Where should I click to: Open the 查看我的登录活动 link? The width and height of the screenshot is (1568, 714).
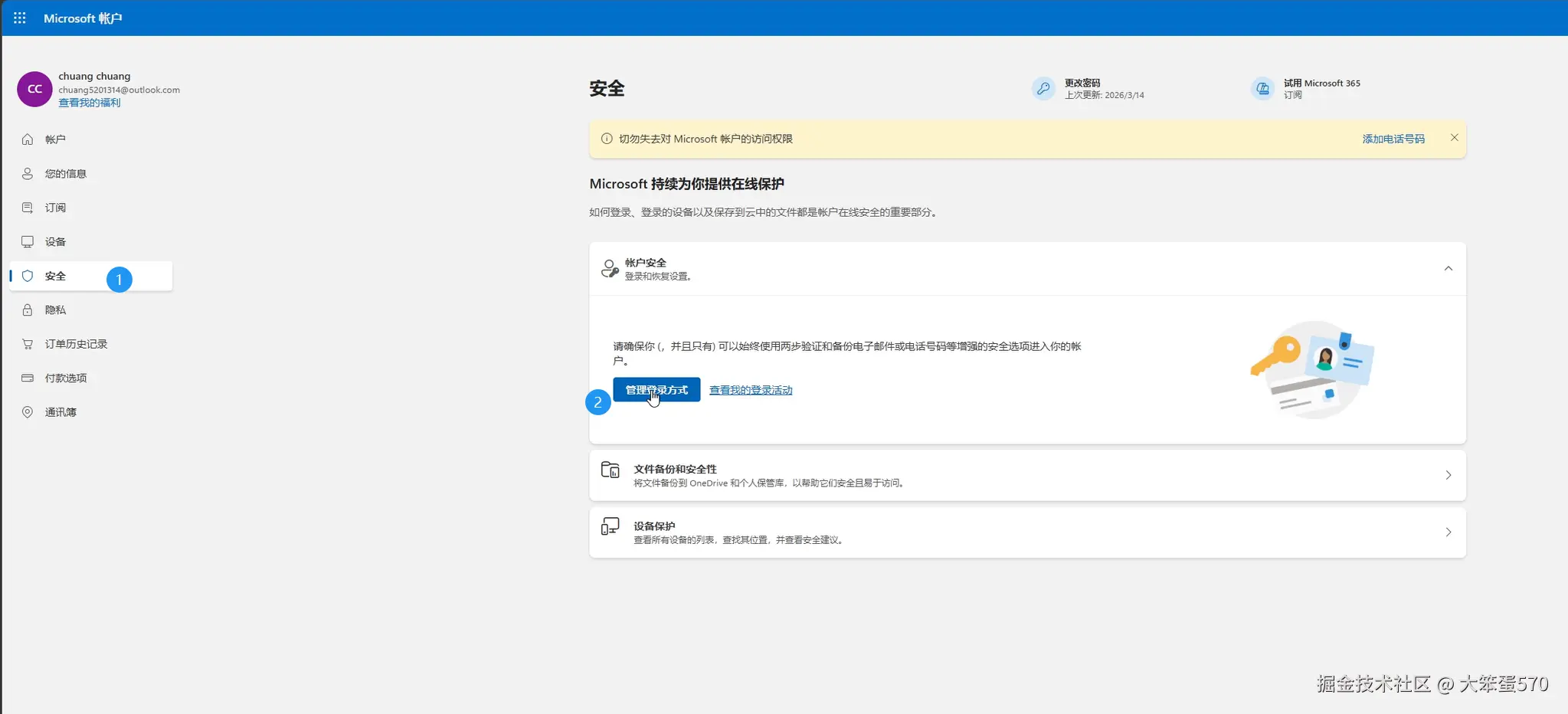coord(751,390)
